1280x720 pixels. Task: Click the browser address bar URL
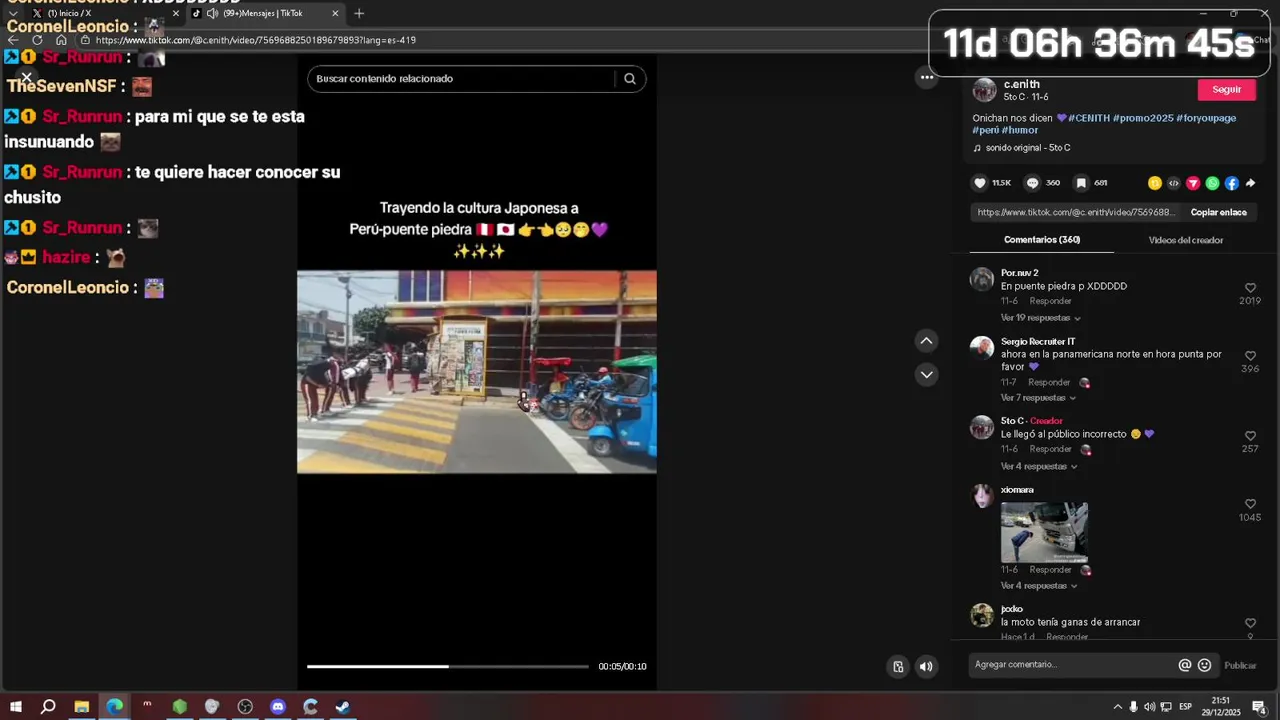coord(255,40)
